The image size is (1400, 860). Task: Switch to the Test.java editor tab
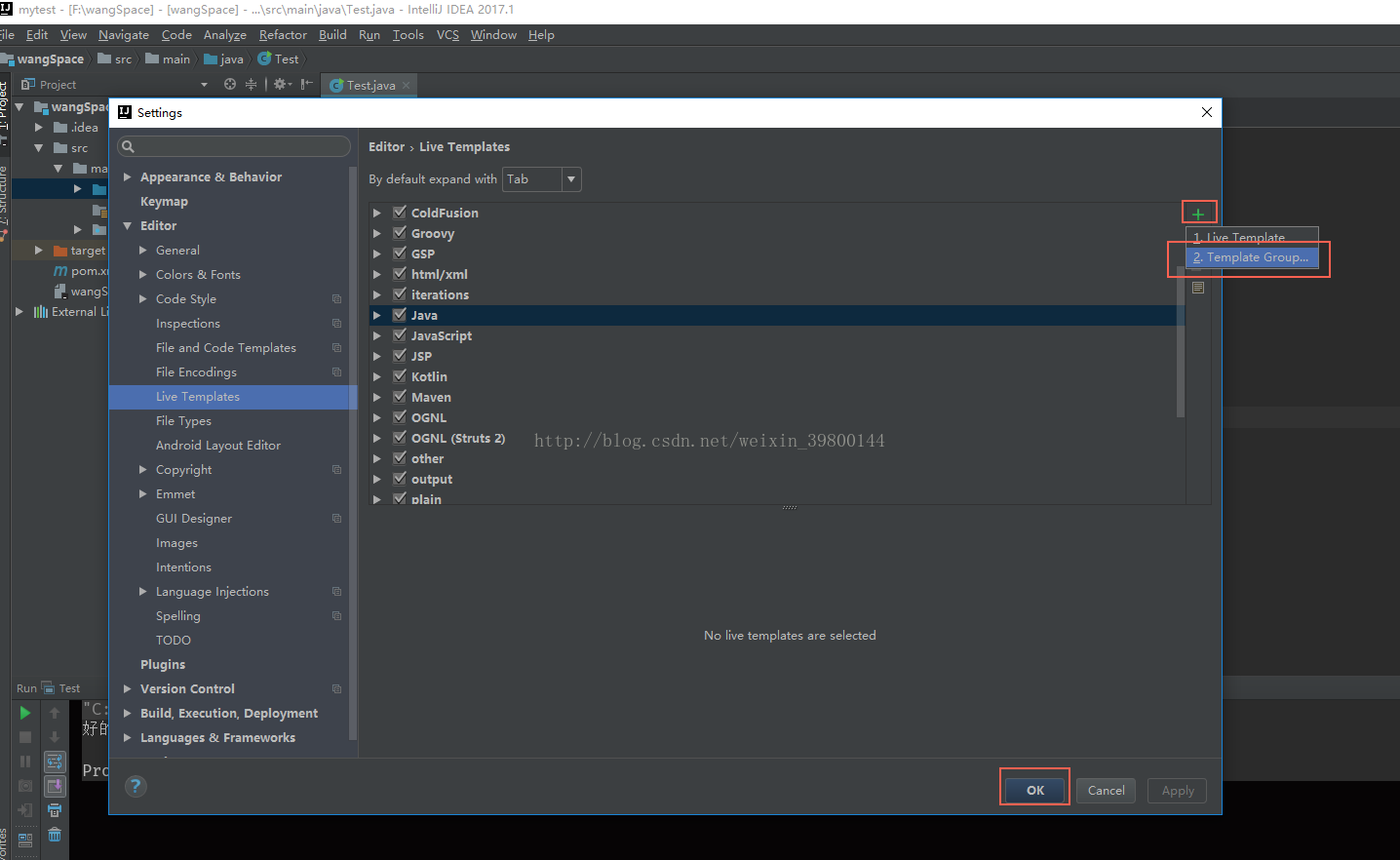(x=370, y=86)
